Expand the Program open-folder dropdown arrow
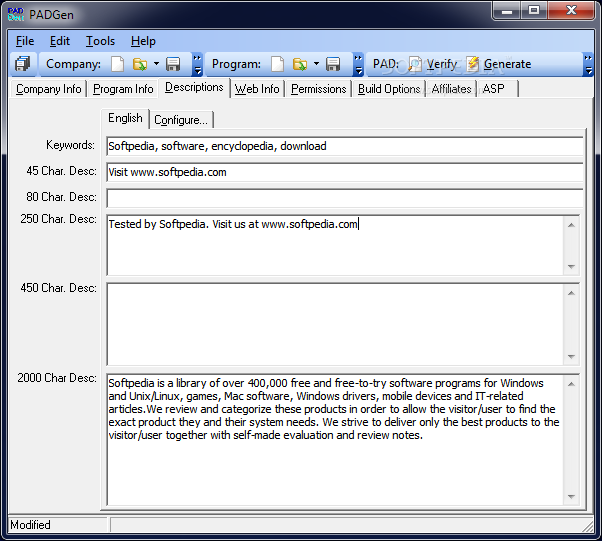The image size is (602, 541). coord(316,64)
